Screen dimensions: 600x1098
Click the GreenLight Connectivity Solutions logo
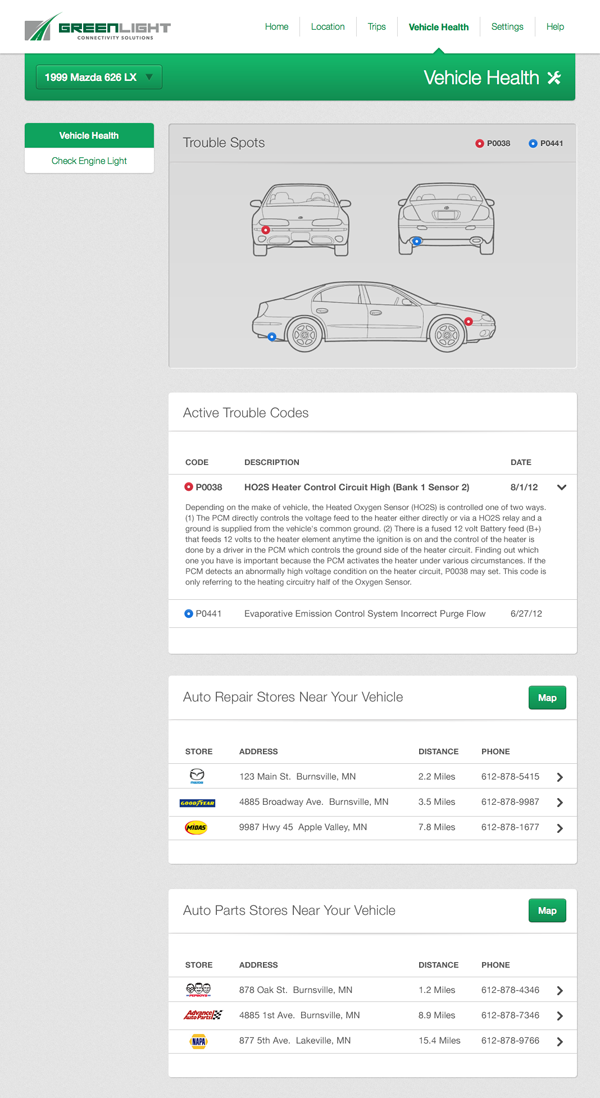(97, 27)
